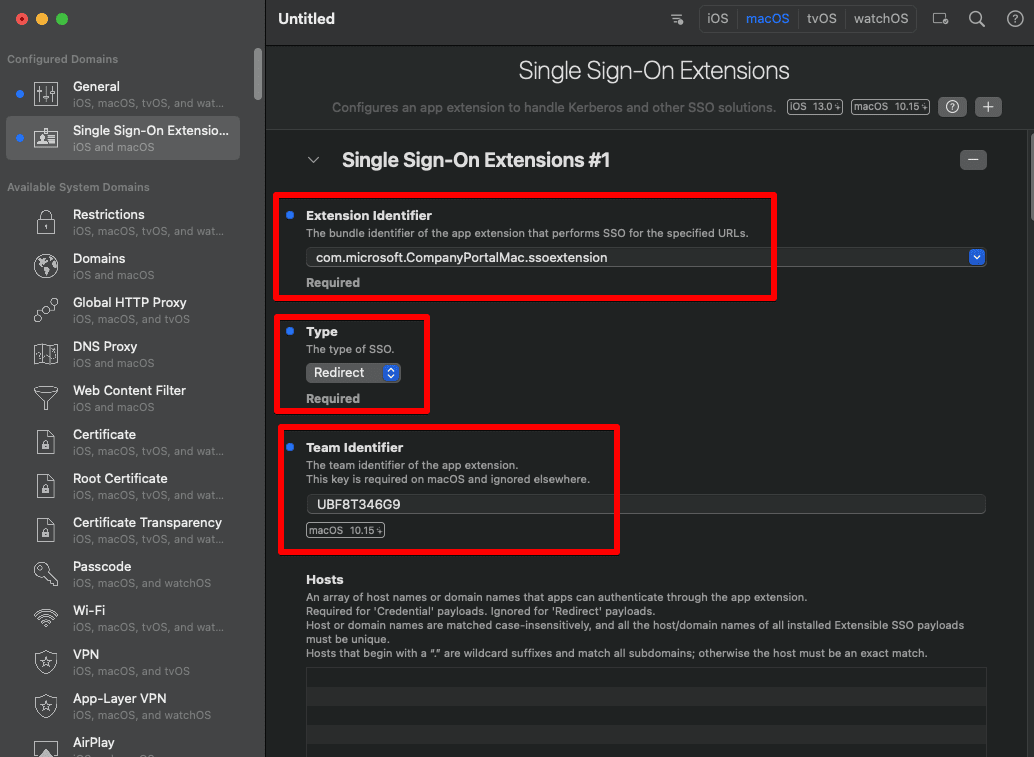Click the Team Identifier field UBF8T346G9
The width and height of the screenshot is (1034, 757).
point(646,504)
